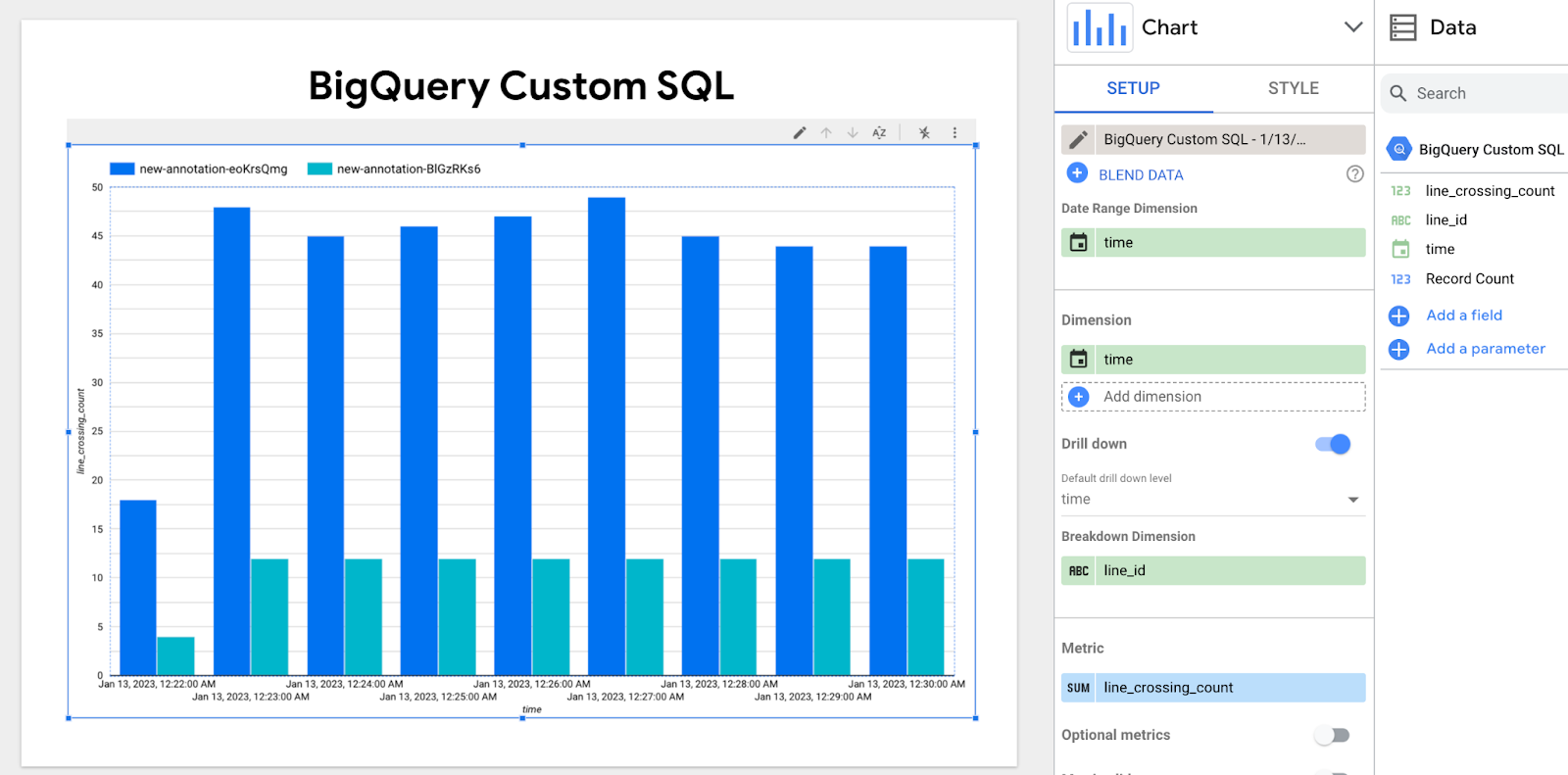Viewport: 1568px width, 775px height.
Task: Open the A-Z sort icon on chart
Action: [x=879, y=133]
